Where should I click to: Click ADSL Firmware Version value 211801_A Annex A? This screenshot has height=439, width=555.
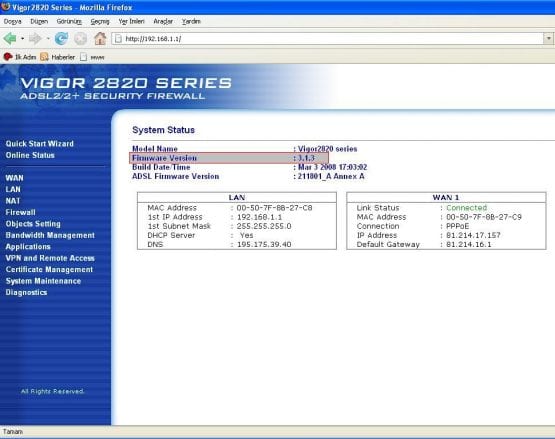click(x=331, y=176)
